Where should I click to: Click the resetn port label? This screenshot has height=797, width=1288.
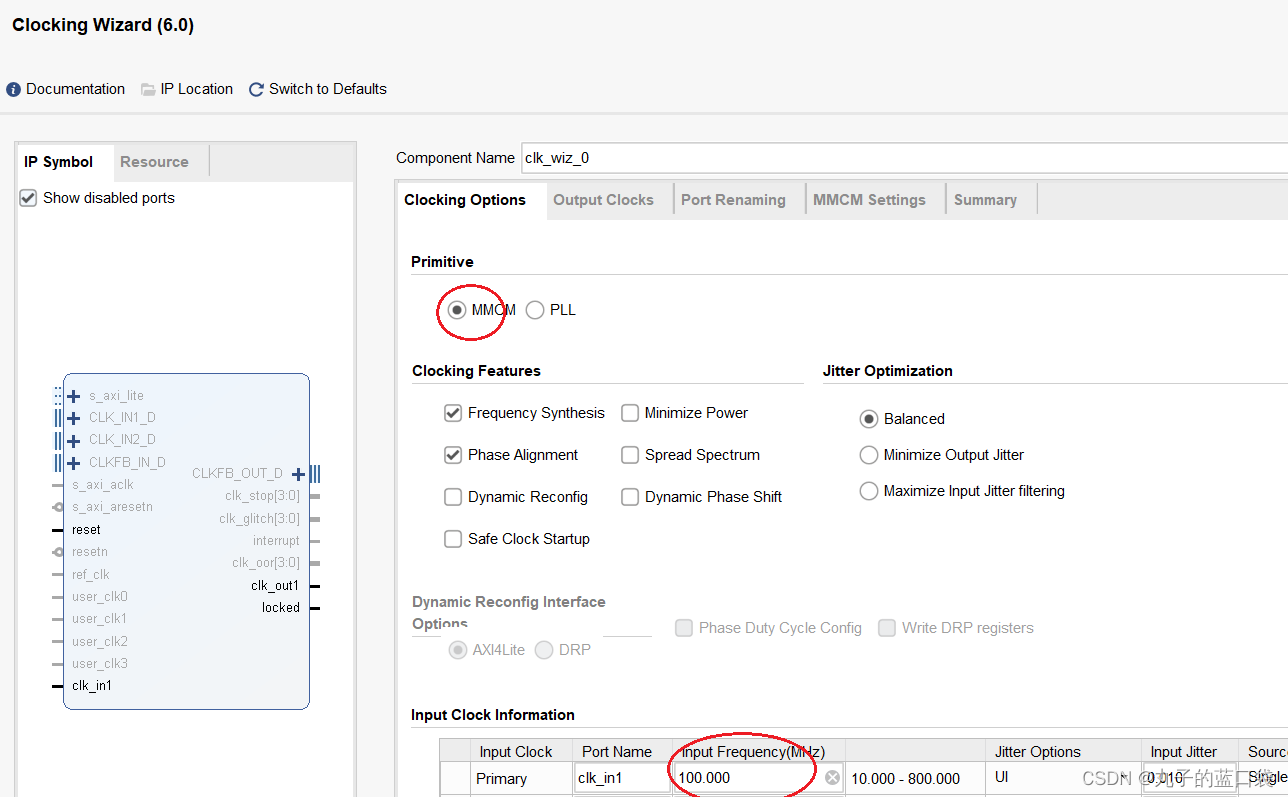pyautogui.click(x=90, y=552)
